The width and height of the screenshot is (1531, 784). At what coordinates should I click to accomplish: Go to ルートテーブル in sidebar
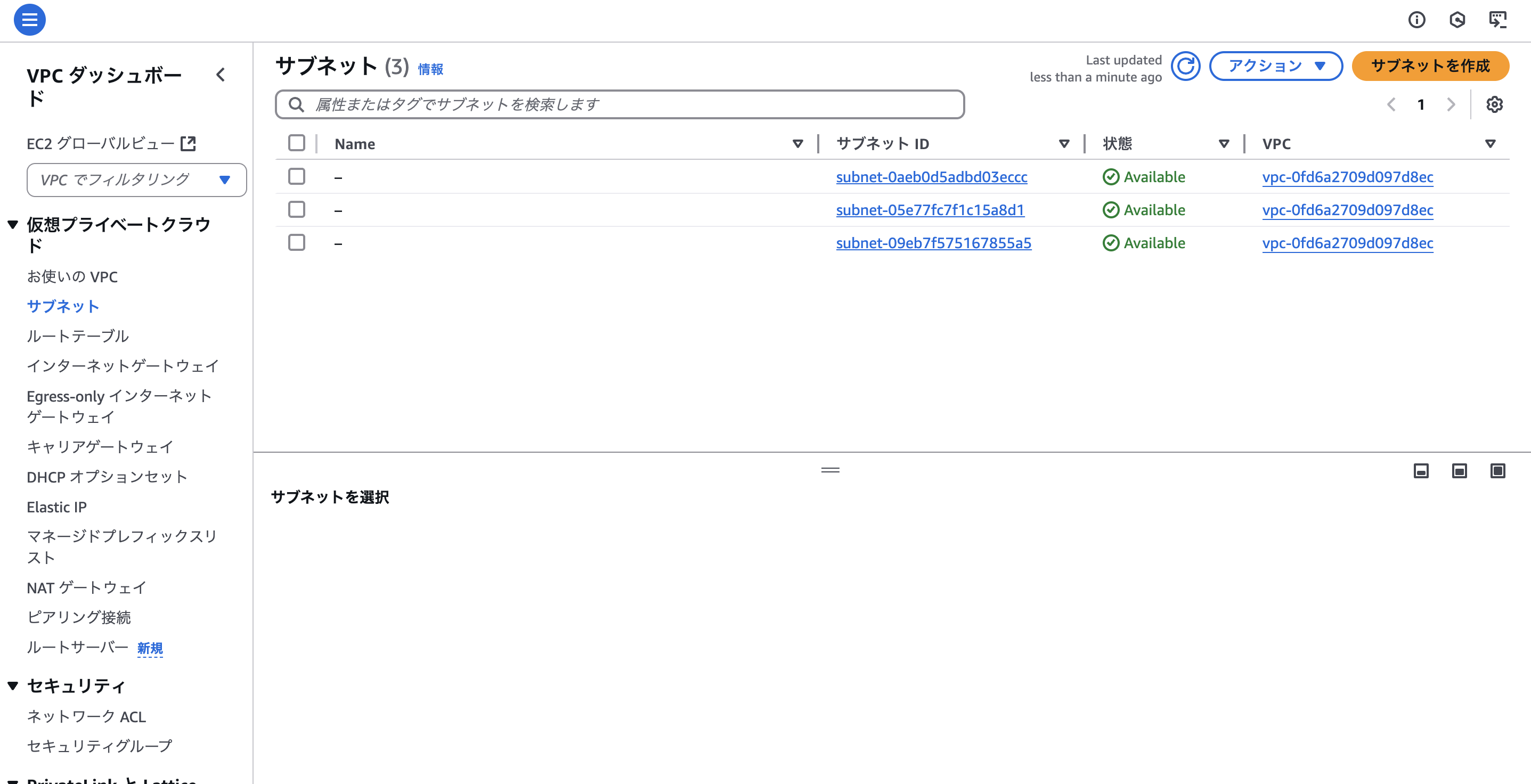coord(77,336)
